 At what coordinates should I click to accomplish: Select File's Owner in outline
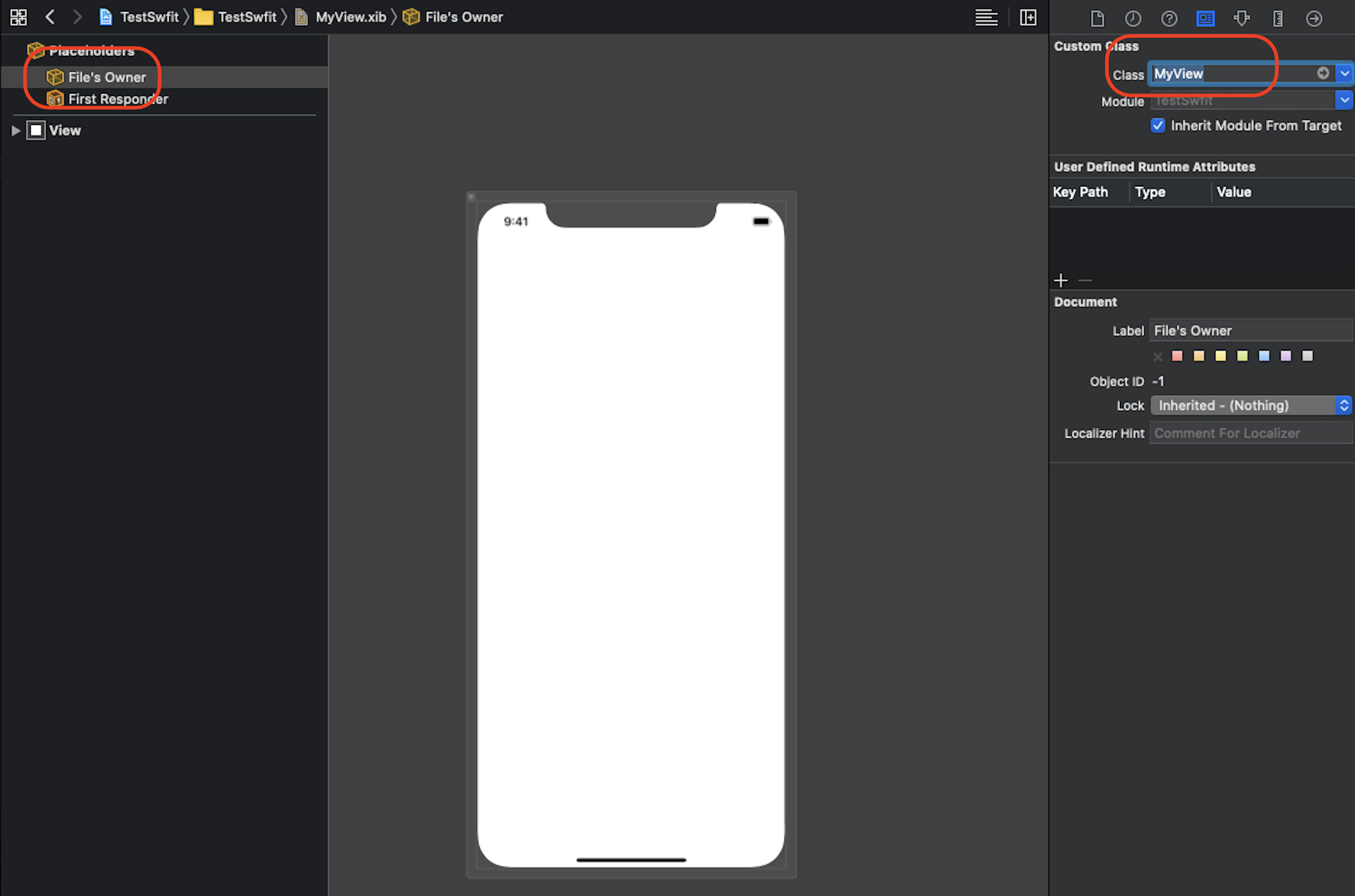[106, 78]
